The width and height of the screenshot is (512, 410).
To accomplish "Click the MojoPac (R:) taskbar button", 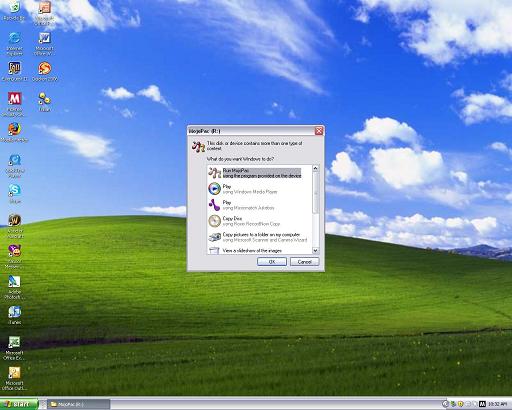I will pyautogui.click(x=78, y=404).
